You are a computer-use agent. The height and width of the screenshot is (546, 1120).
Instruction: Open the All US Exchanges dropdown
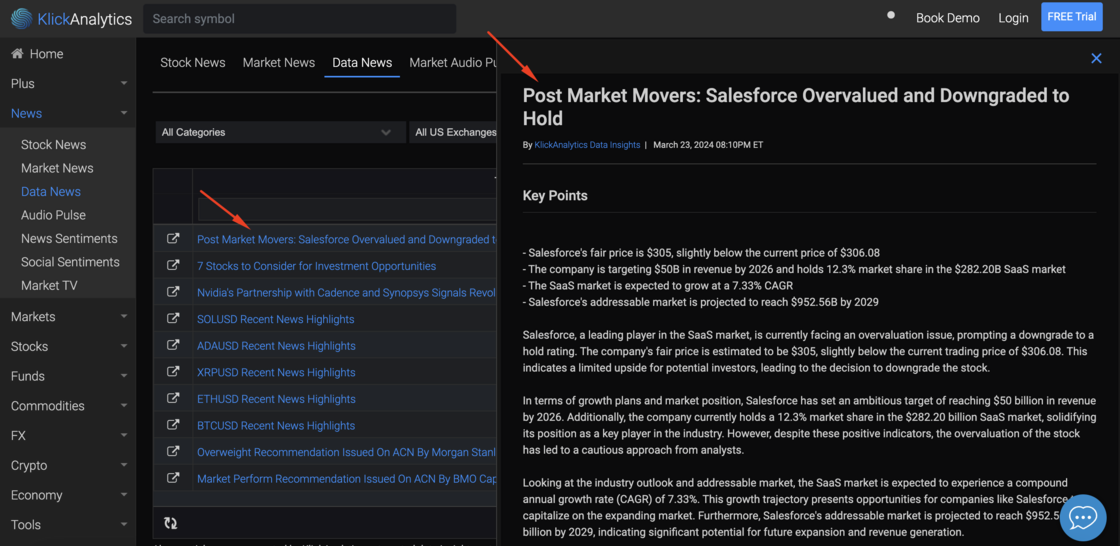tap(453, 132)
